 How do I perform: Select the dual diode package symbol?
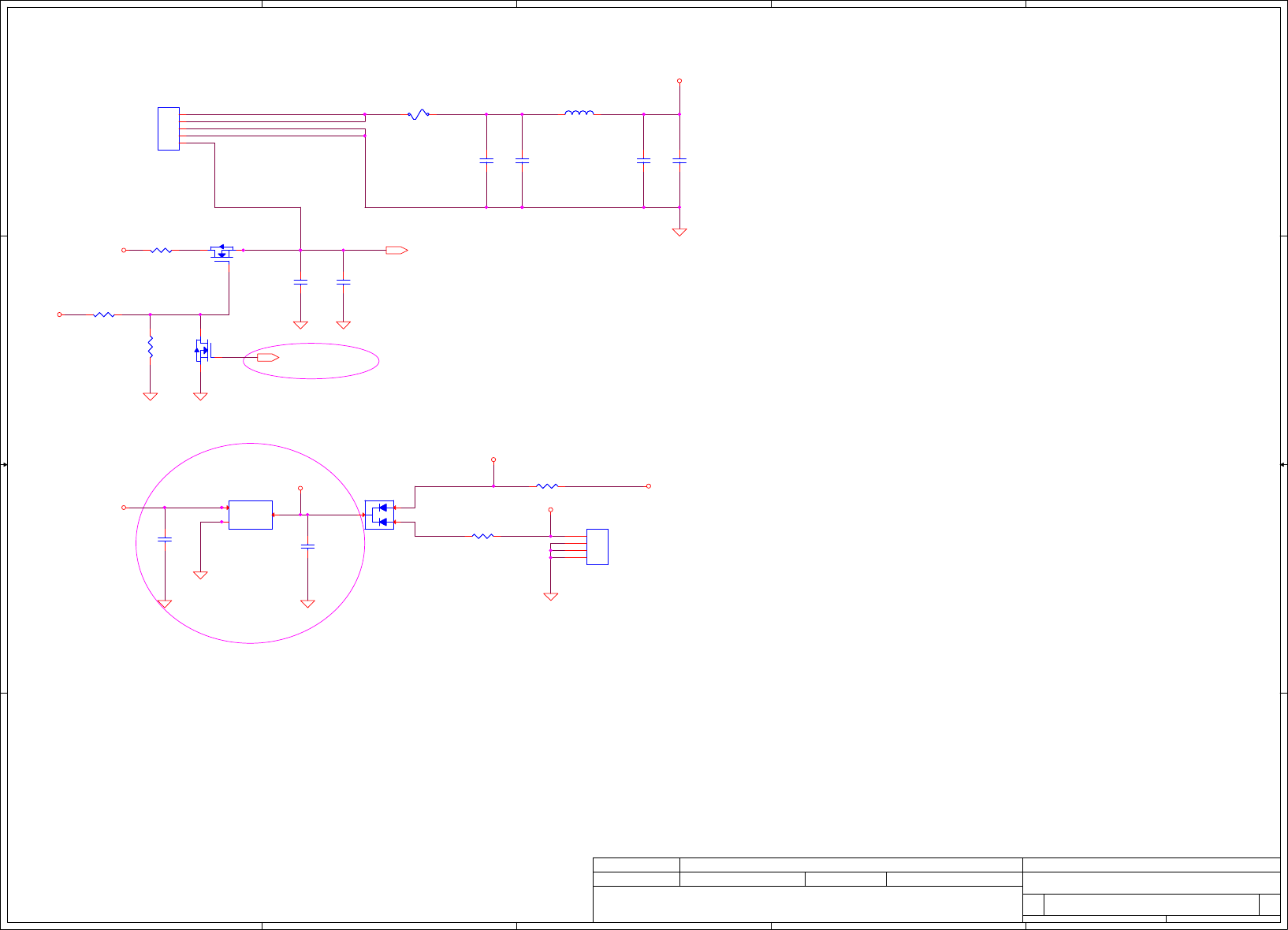click(x=379, y=515)
